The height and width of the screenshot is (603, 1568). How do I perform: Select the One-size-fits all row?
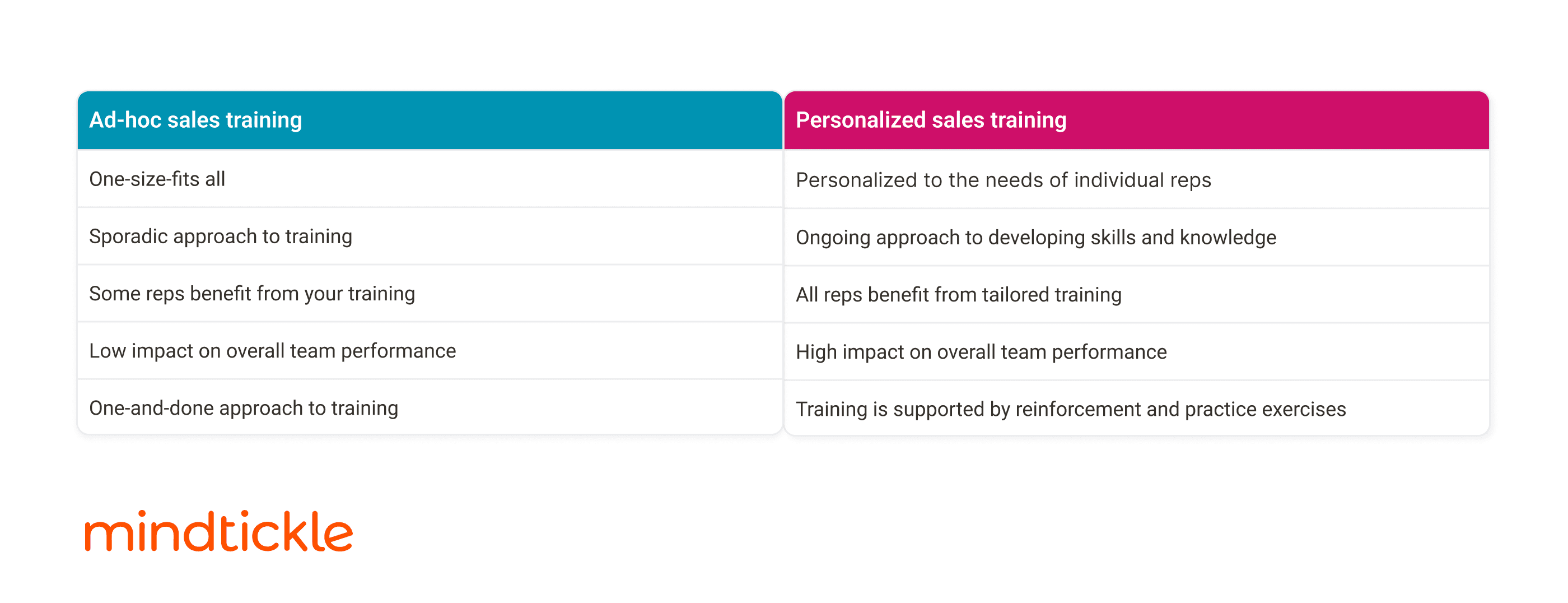pos(157,179)
